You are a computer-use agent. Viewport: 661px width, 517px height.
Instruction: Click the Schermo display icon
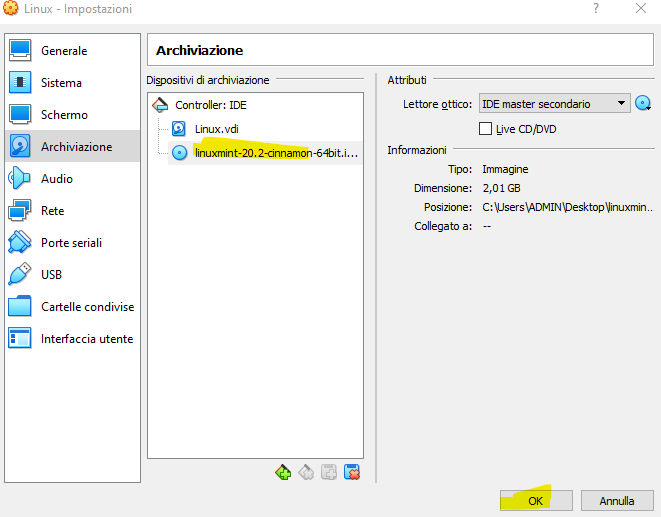(x=20, y=114)
